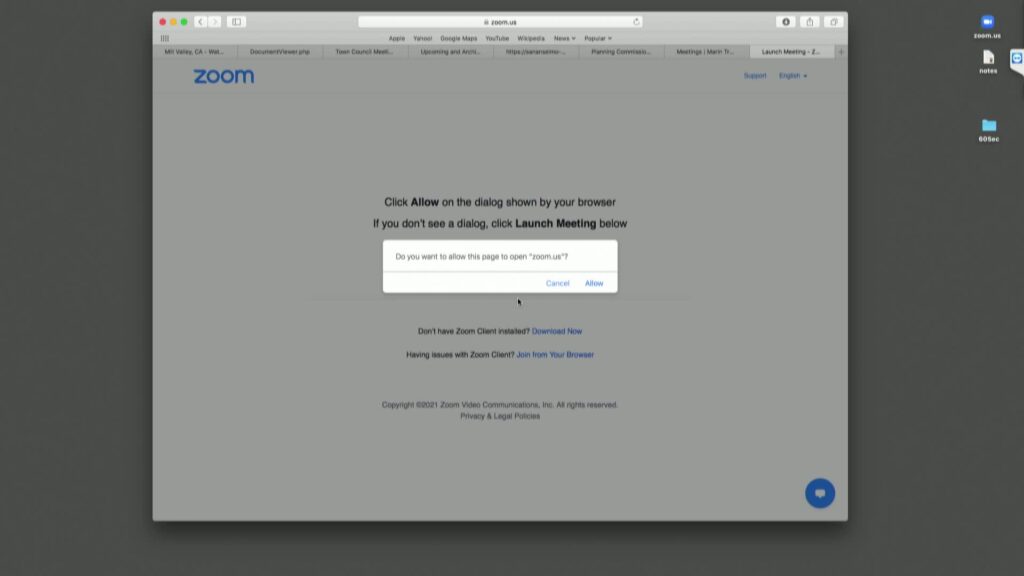Open the Google Maps bookmark

(458, 39)
